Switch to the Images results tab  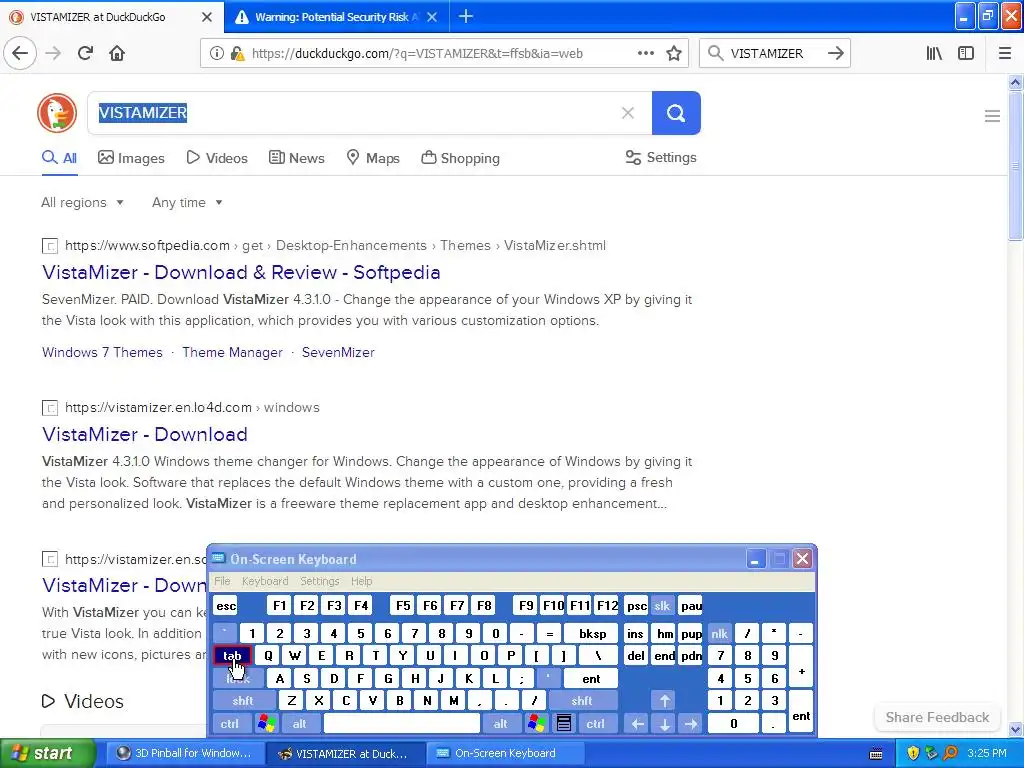tap(131, 158)
